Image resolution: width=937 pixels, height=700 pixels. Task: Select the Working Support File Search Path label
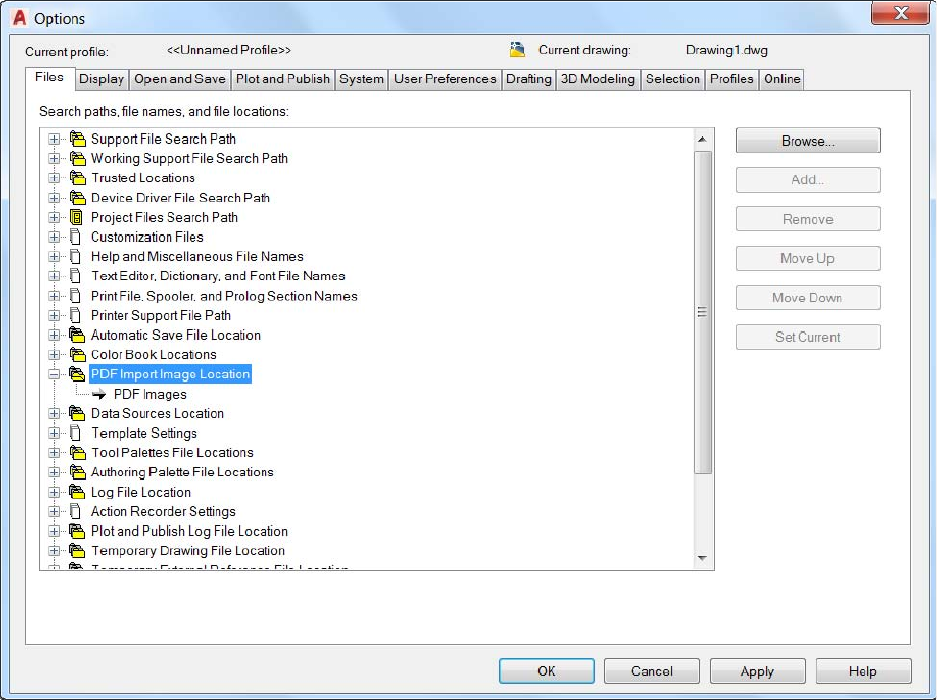(189, 158)
